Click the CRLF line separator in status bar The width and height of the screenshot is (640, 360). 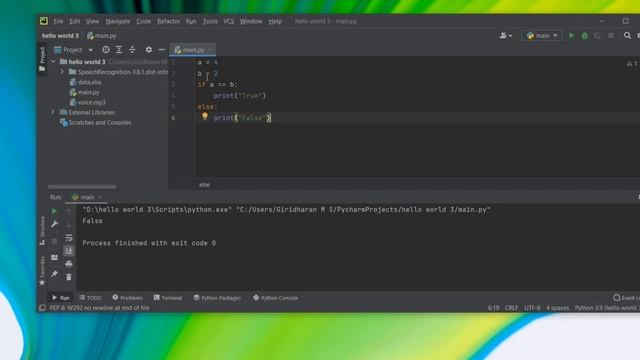pyautogui.click(x=511, y=308)
